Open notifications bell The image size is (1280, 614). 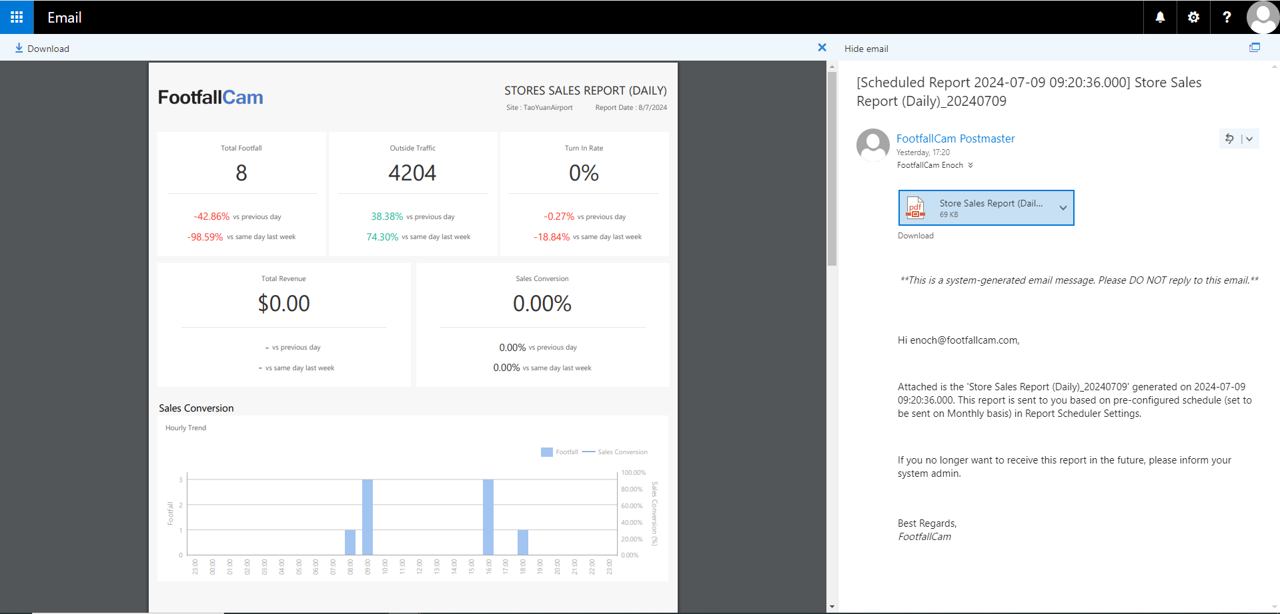[x=1160, y=17]
